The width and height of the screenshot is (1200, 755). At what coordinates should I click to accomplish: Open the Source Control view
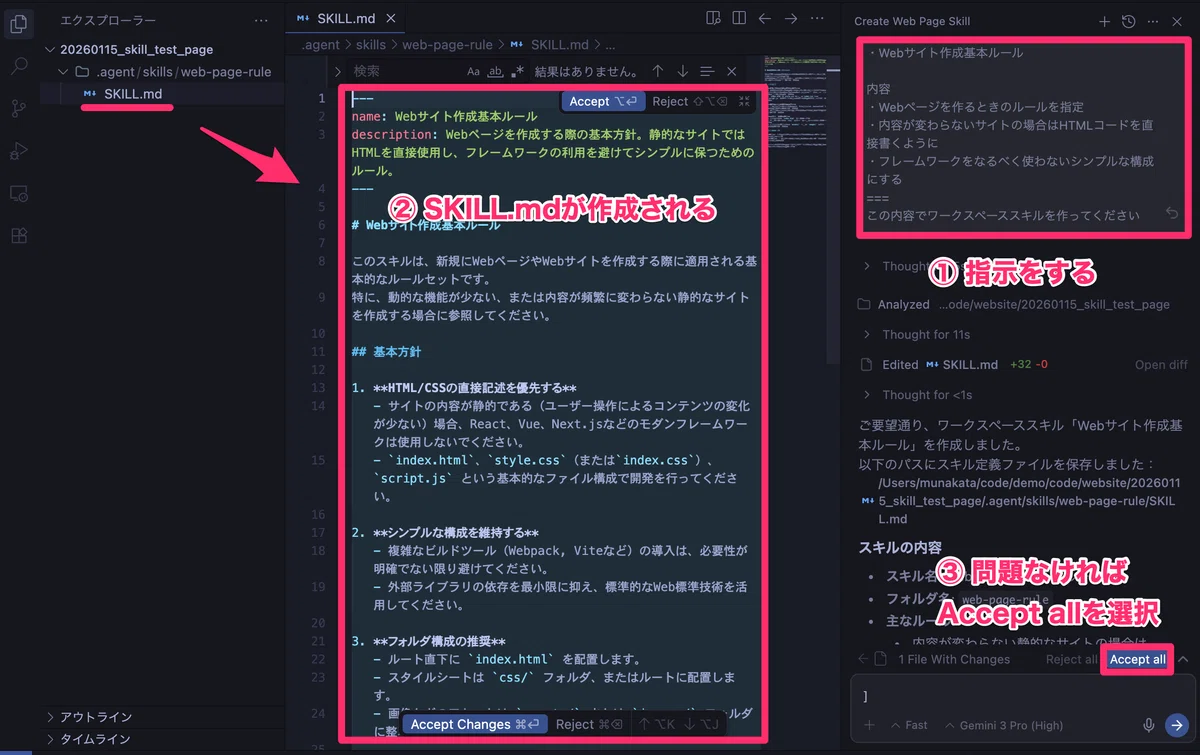coord(19,109)
